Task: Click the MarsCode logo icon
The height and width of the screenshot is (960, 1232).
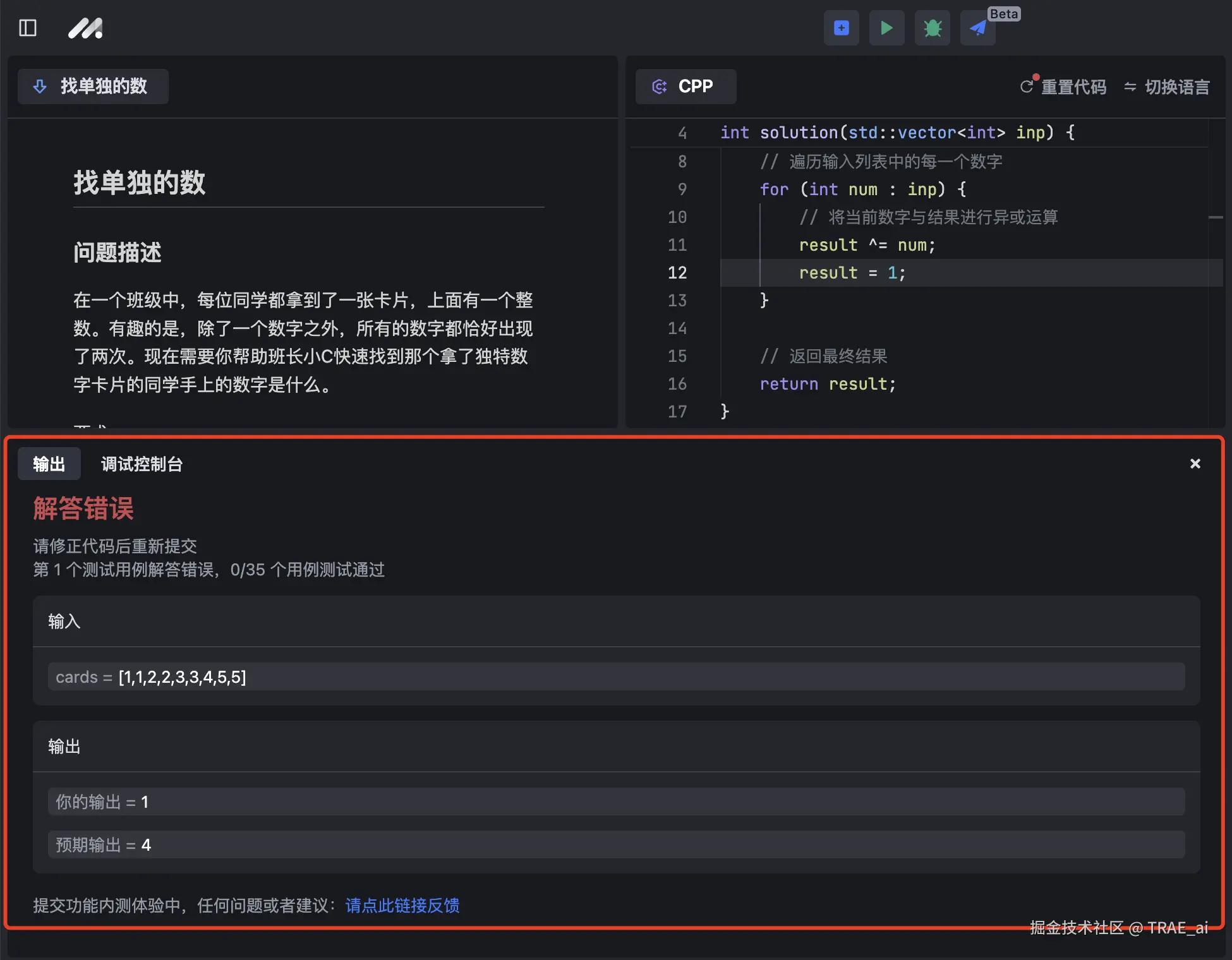Action: pyautogui.click(x=85, y=28)
